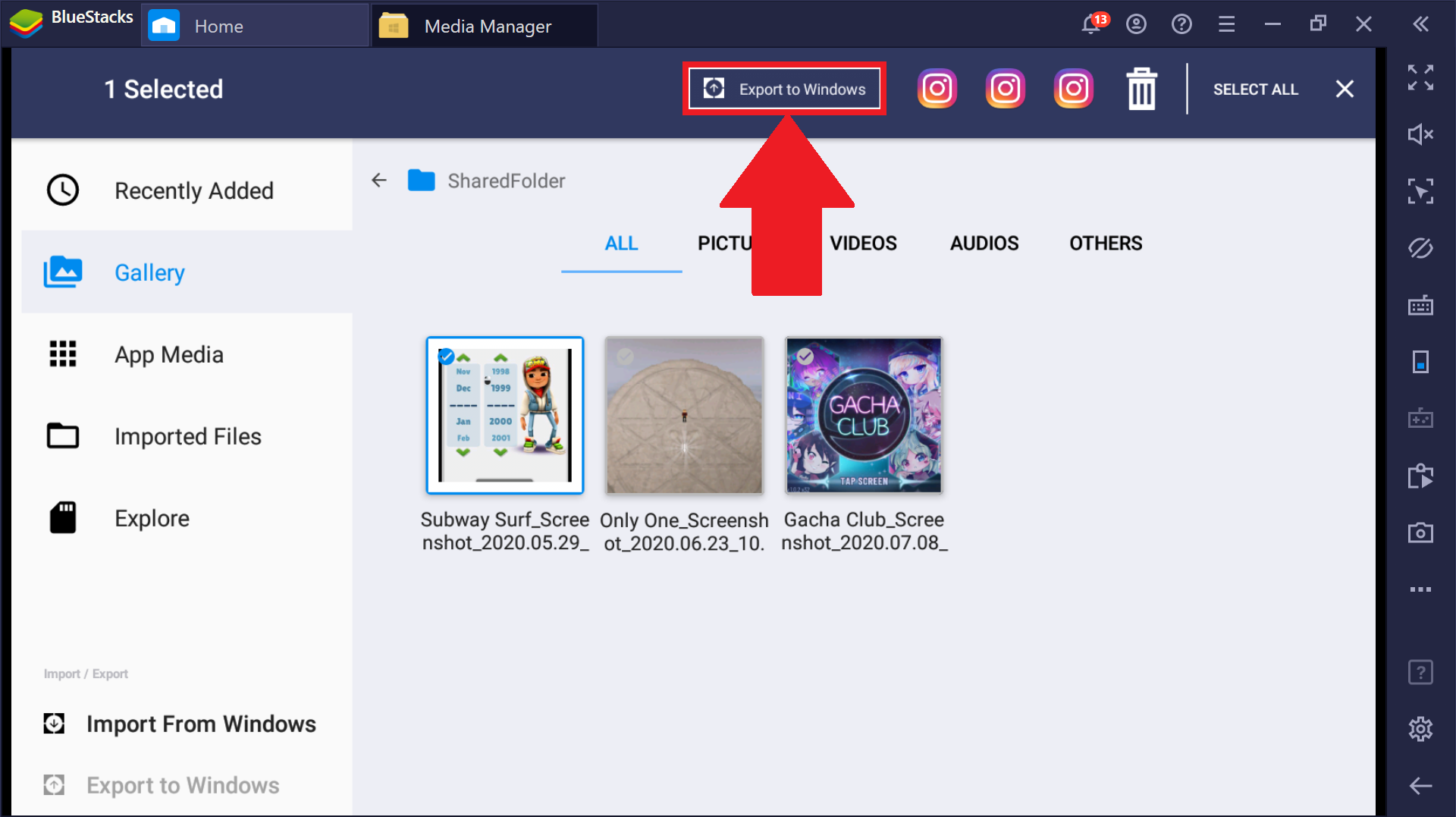Open game controls gamepad icon
The width and height of the screenshot is (1456, 817).
pos(1420,418)
